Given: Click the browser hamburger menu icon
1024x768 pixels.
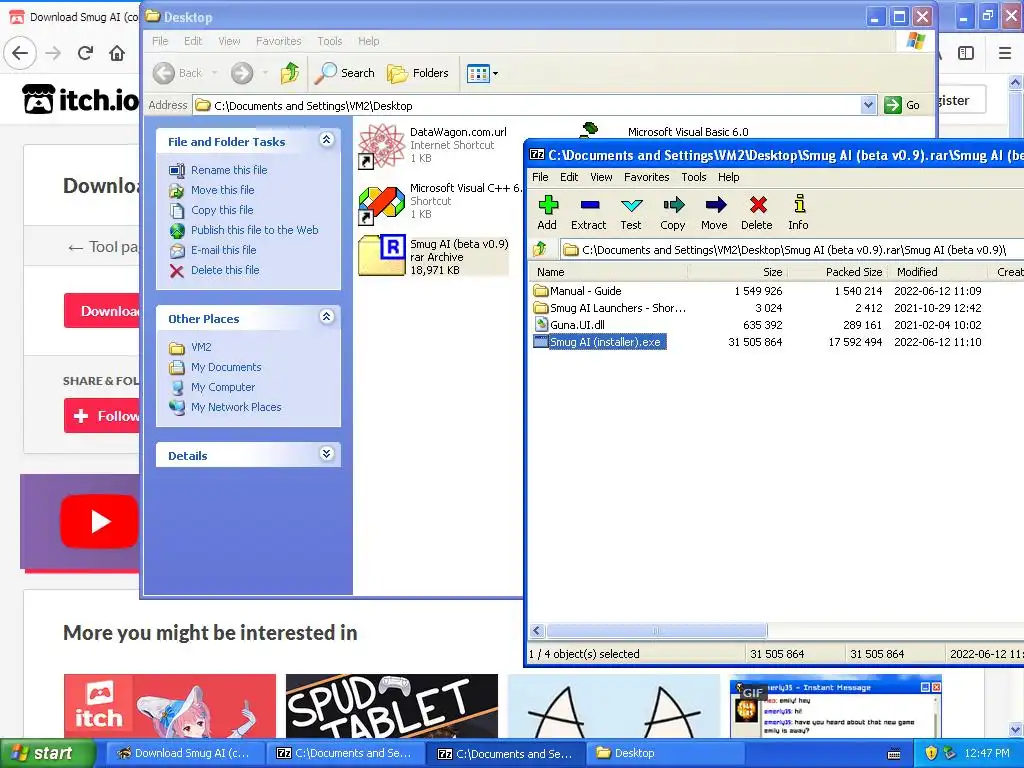Looking at the screenshot, I should click(x=1005, y=53).
